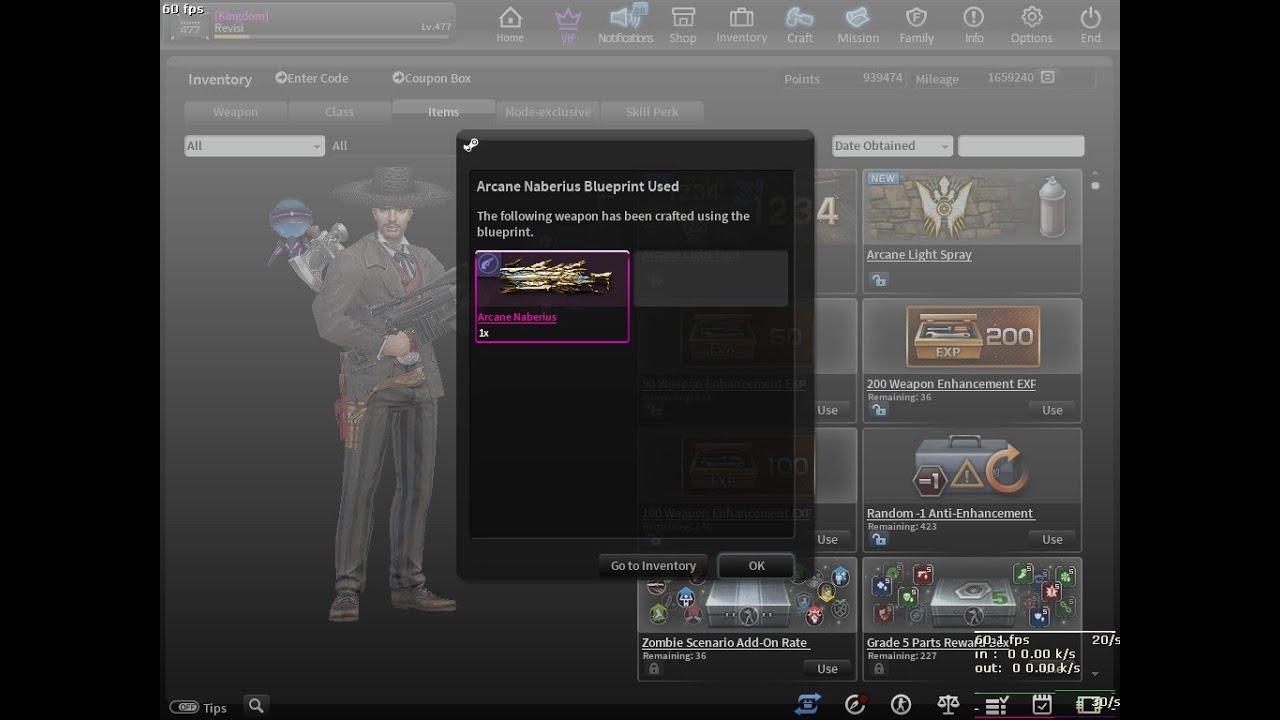Click the compass icon with red dot
The width and height of the screenshot is (1280, 720).
click(x=855, y=705)
